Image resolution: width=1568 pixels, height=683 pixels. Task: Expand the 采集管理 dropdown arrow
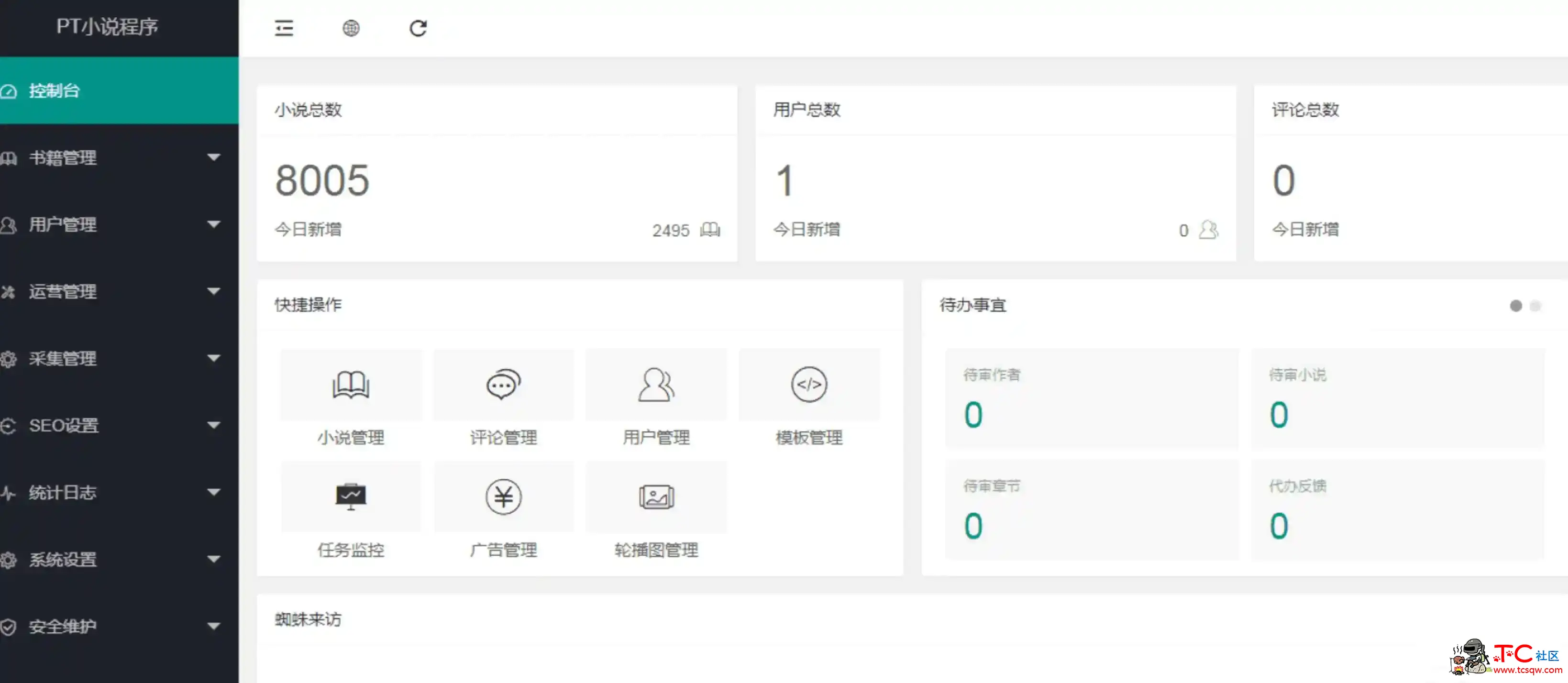[x=213, y=359]
